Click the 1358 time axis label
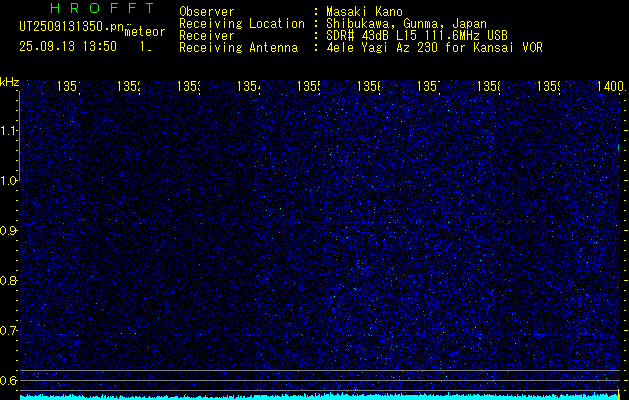Viewport: 629px width, 400px height. (489, 86)
